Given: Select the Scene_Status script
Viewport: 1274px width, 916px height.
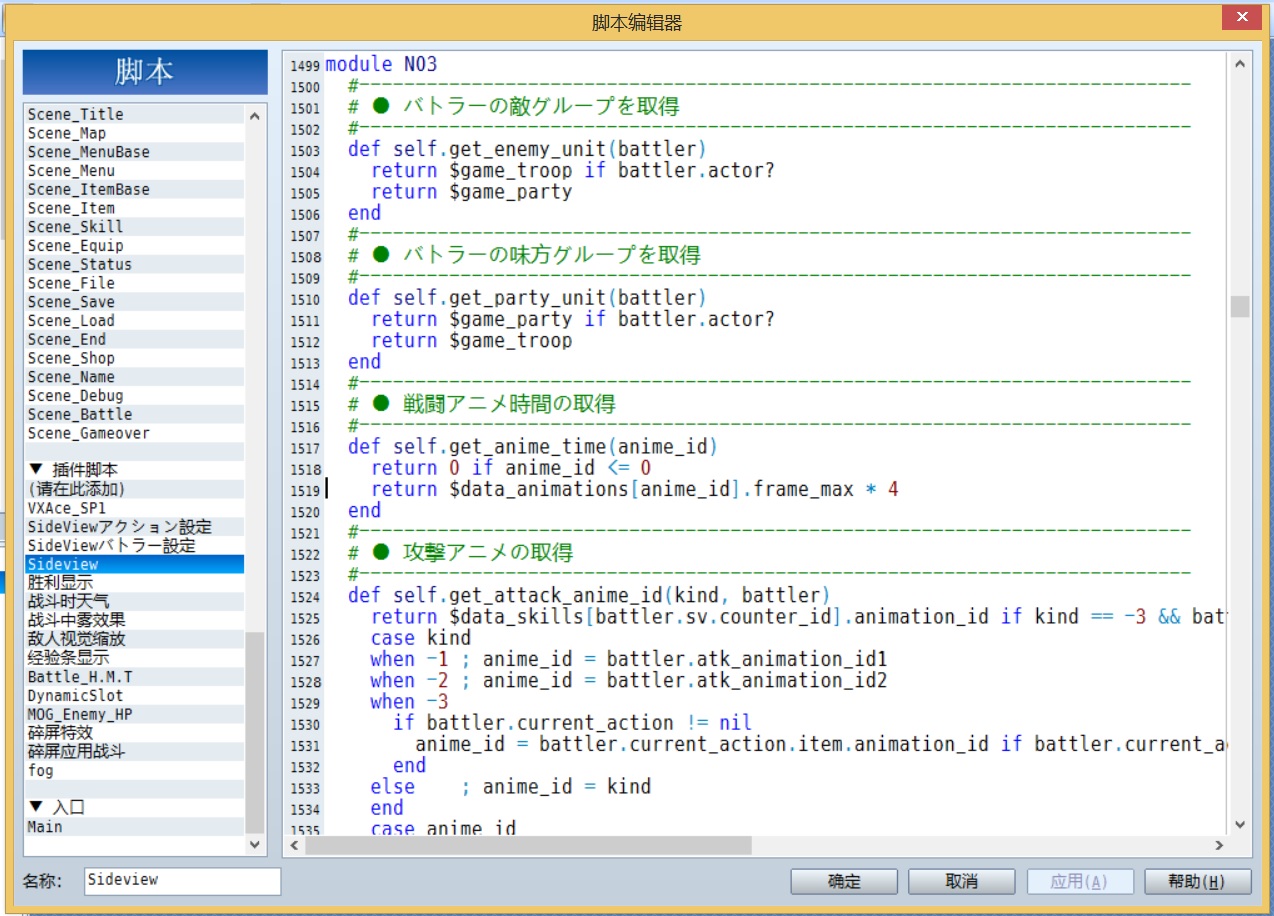Looking at the screenshot, I should 134,265.
